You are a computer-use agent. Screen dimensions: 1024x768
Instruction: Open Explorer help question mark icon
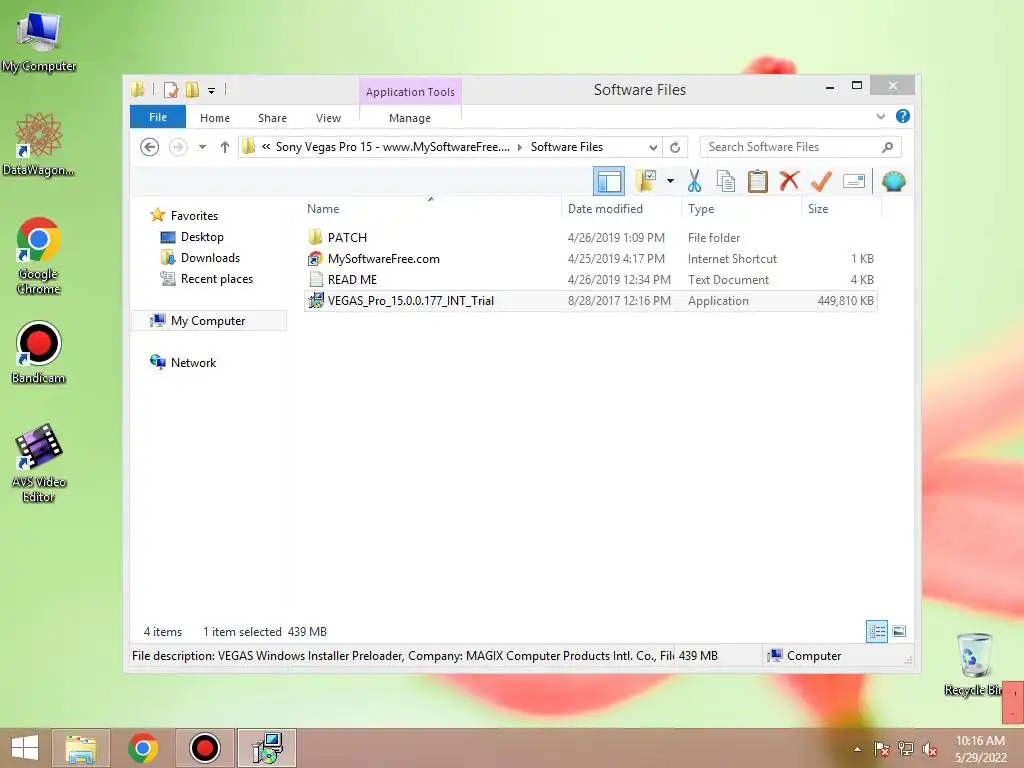[x=903, y=116]
